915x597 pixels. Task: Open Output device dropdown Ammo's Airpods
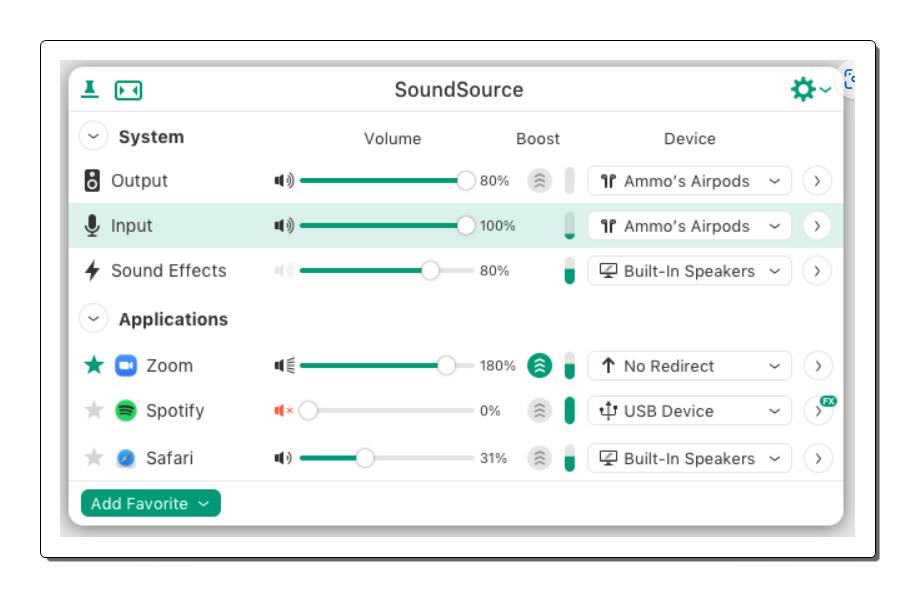(689, 181)
